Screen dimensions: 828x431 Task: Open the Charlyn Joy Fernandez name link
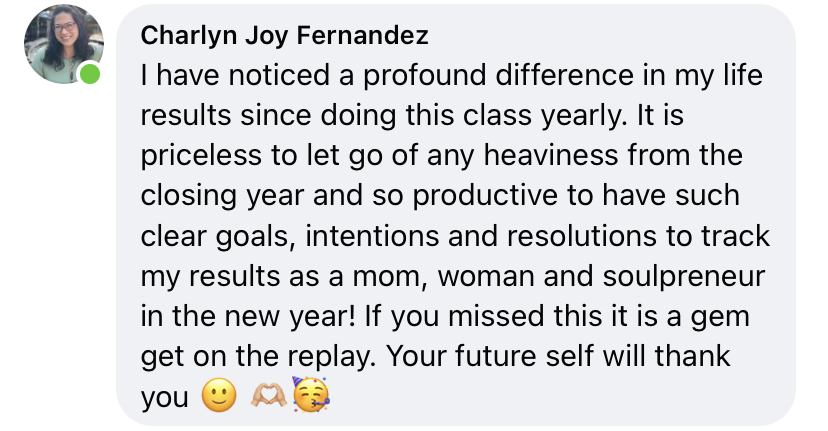pyautogui.click(x=284, y=36)
